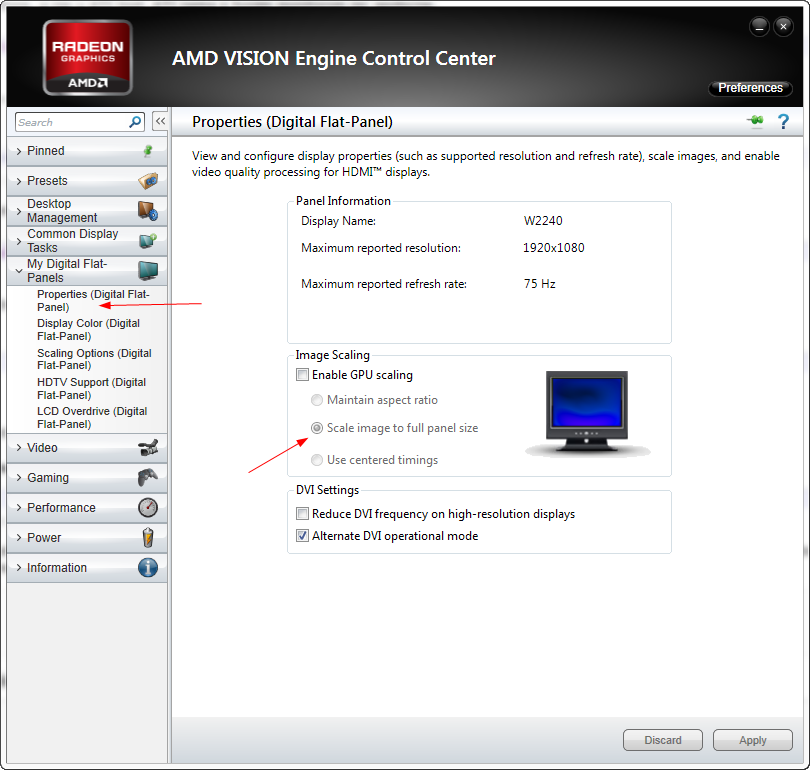
Task: Collapse the My Digital Flat-Panels section arrow
Action: [19, 271]
